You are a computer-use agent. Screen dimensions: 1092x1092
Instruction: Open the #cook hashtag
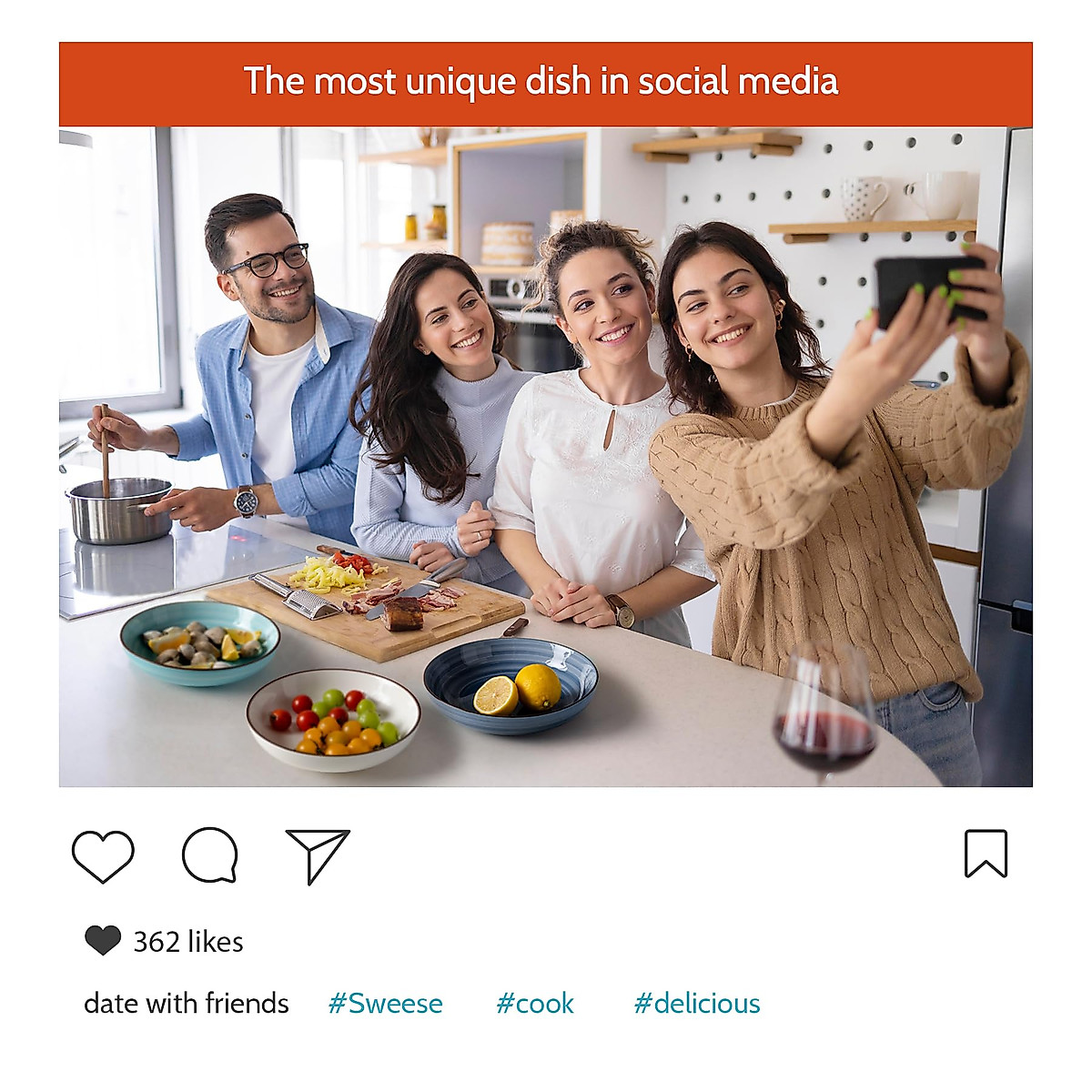535,1003
